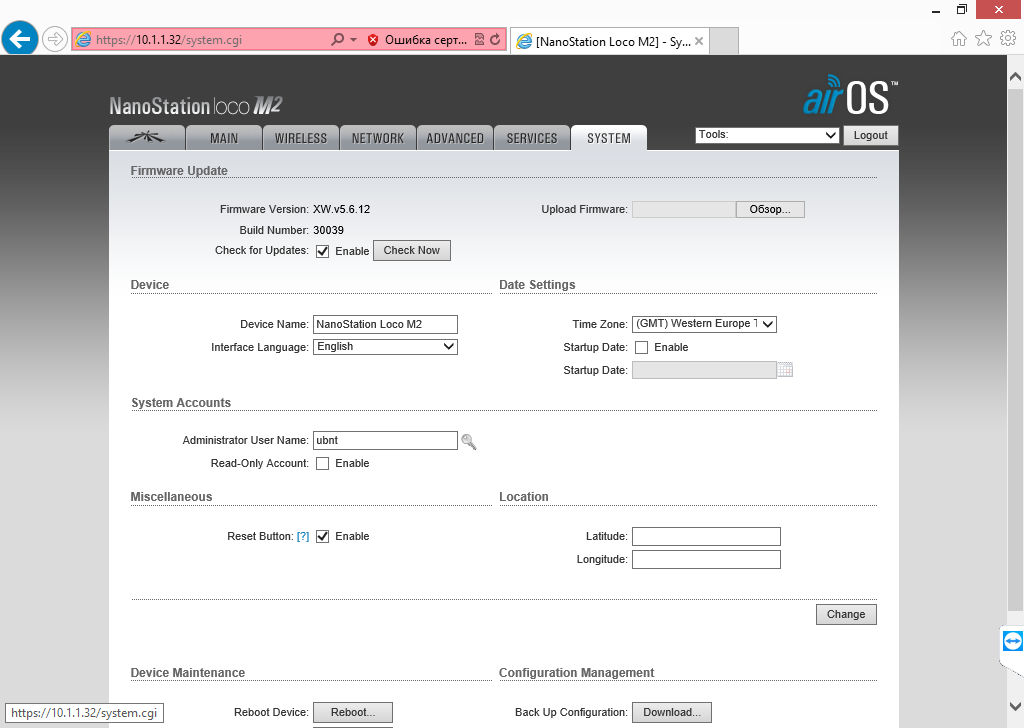
Task: Open browser Favorites star icon
Action: [983, 39]
